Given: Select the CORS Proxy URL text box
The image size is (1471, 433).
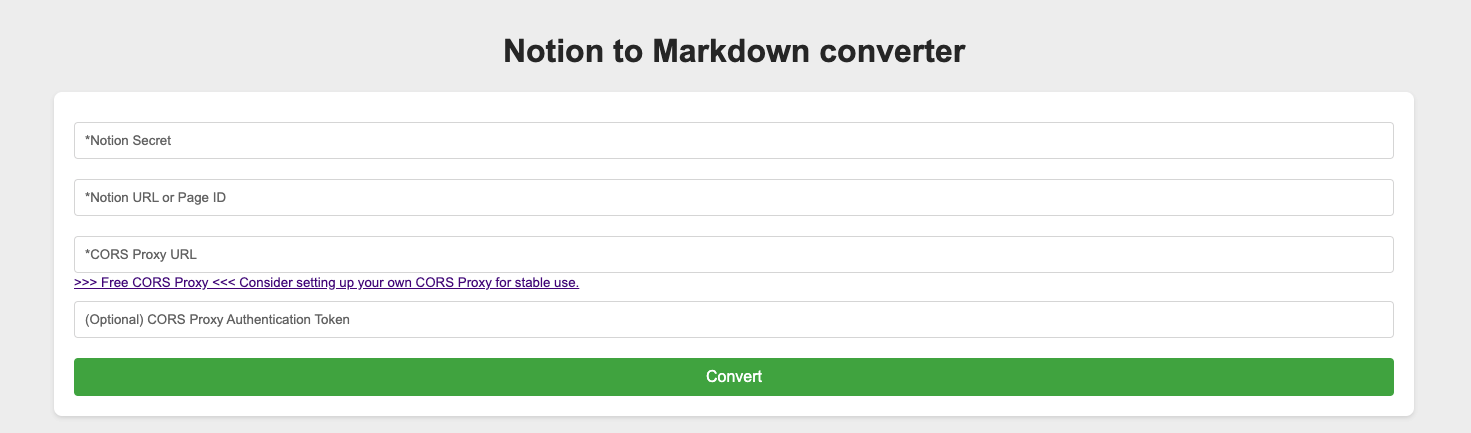Looking at the screenshot, I should [x=733, y=255].
